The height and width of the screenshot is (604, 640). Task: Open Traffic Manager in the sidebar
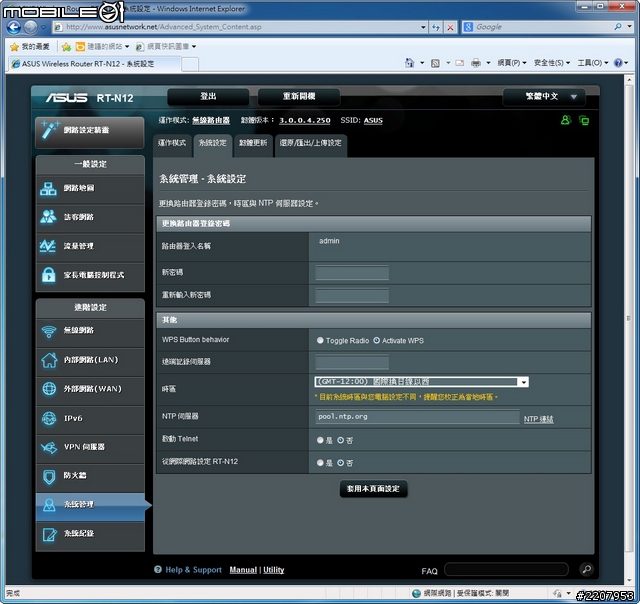pos(90,246)
